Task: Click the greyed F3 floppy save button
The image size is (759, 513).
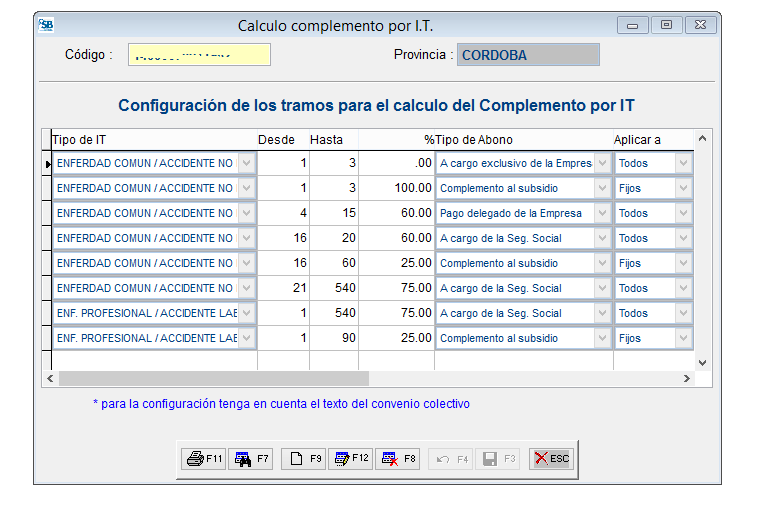Action: (x=498, y=459)
